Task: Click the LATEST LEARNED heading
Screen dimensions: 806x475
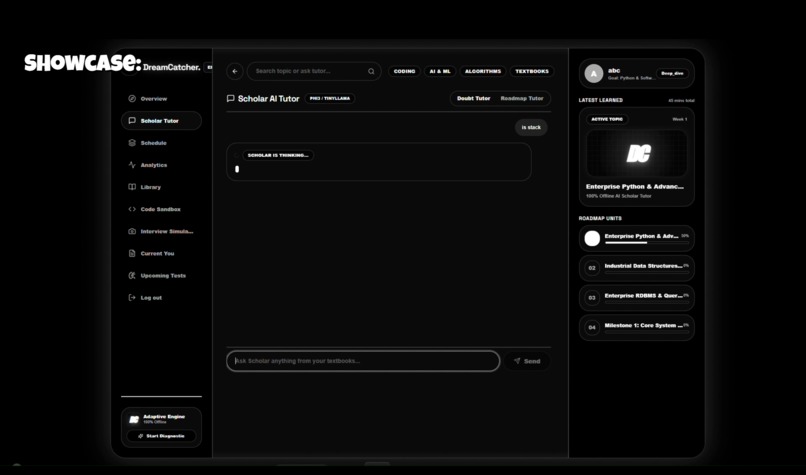Action: pos(600,100)
